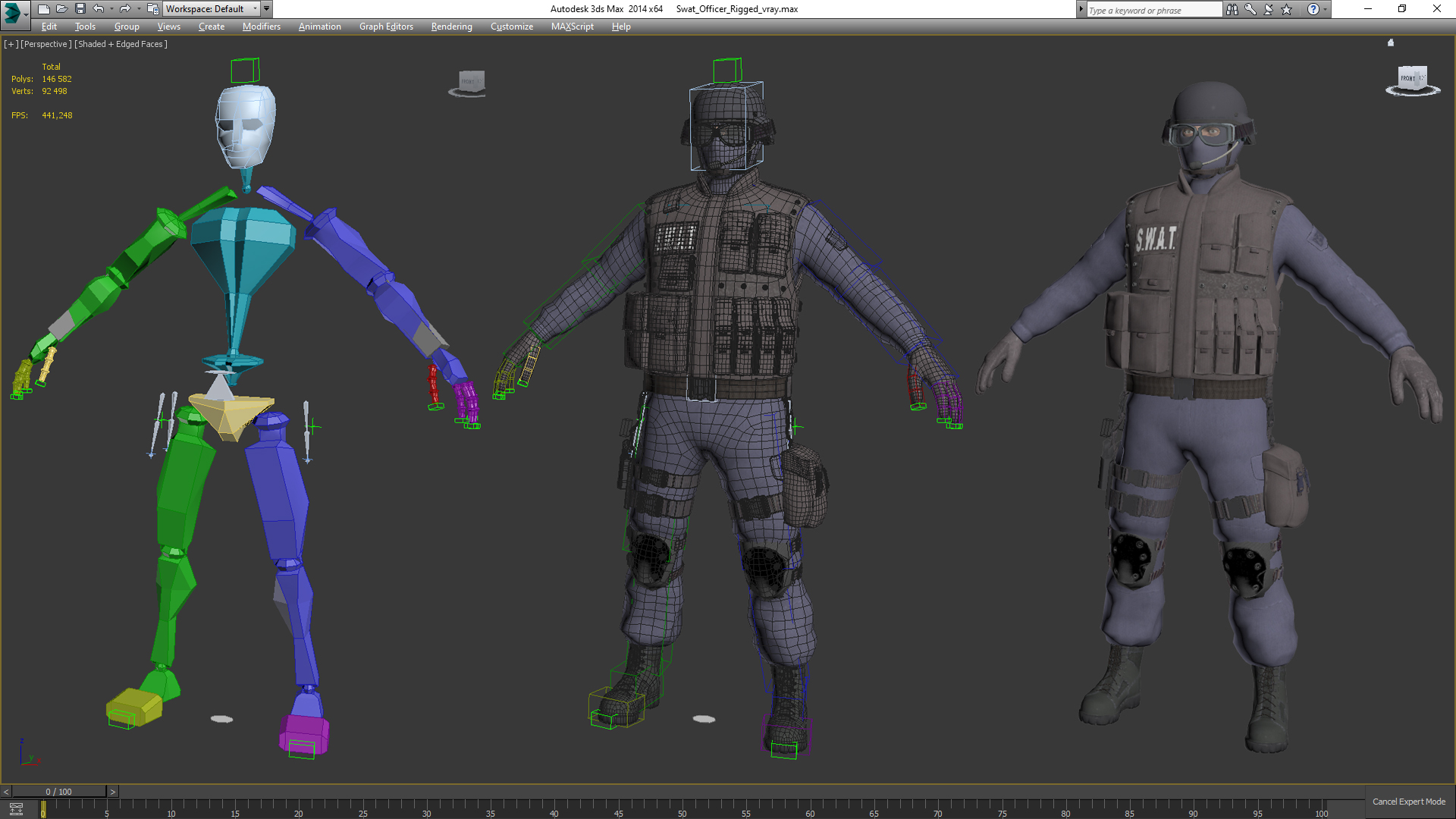Open the [Perspective] viewport menu
This screenshot has width=1456, height=819.
(x=45, y=44)
